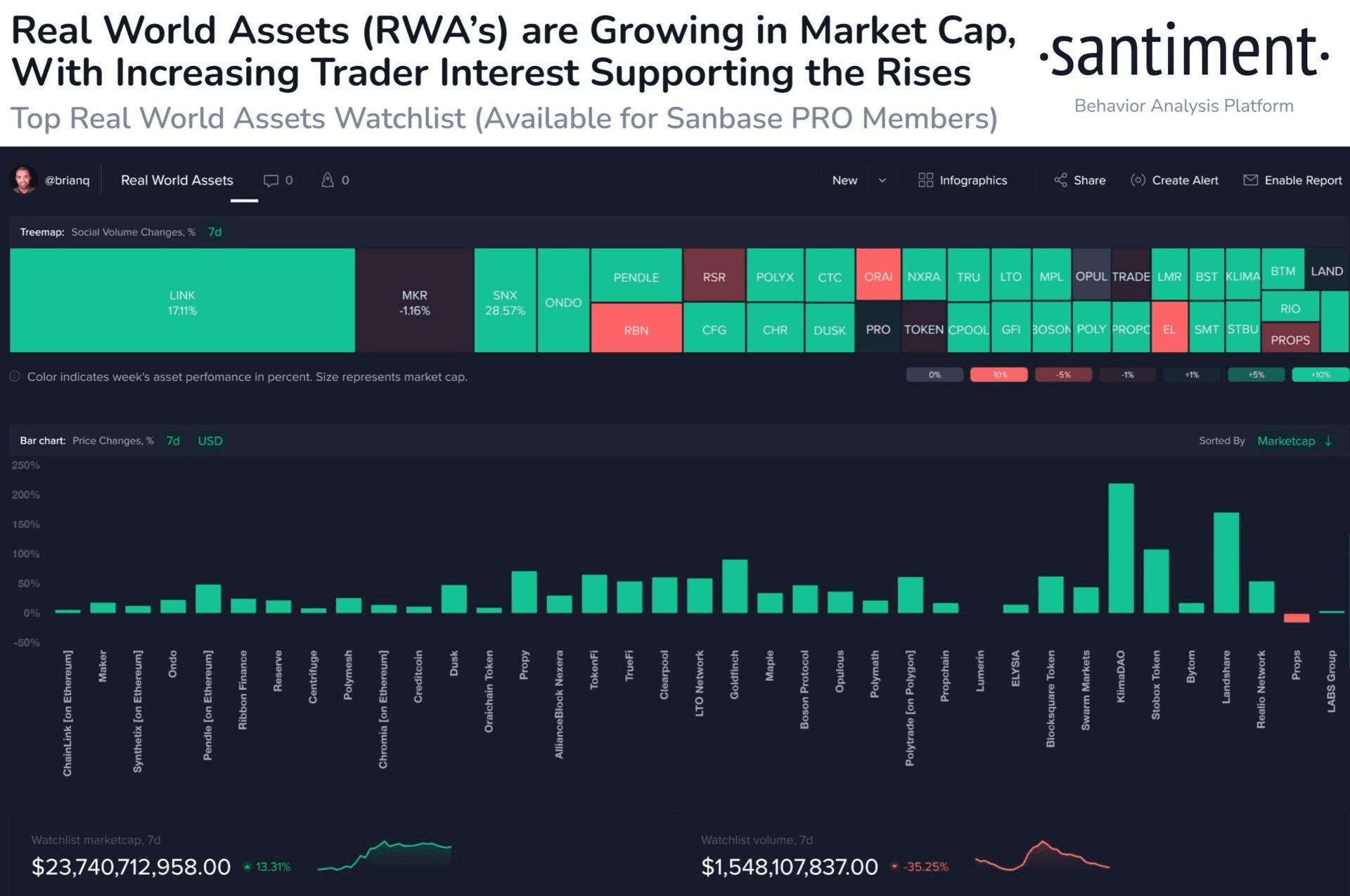This screenshot has width=1350, height=896.
Task: Click the rocket votes icon
Action: [x=328, y=180]
